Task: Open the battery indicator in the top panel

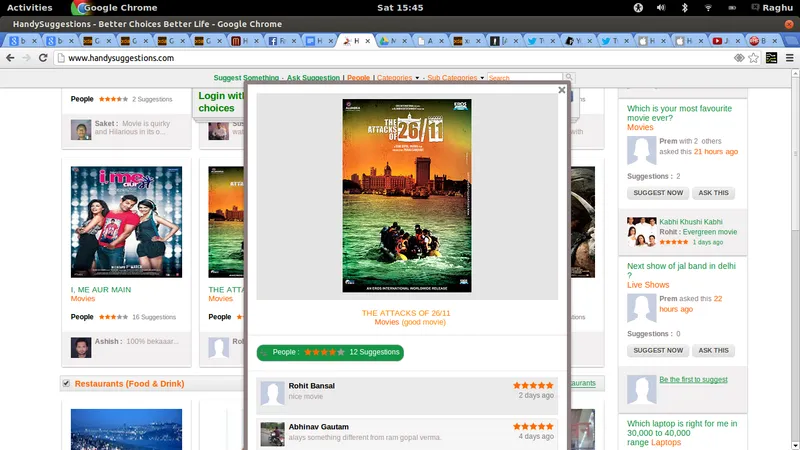Action: (732, 8)
